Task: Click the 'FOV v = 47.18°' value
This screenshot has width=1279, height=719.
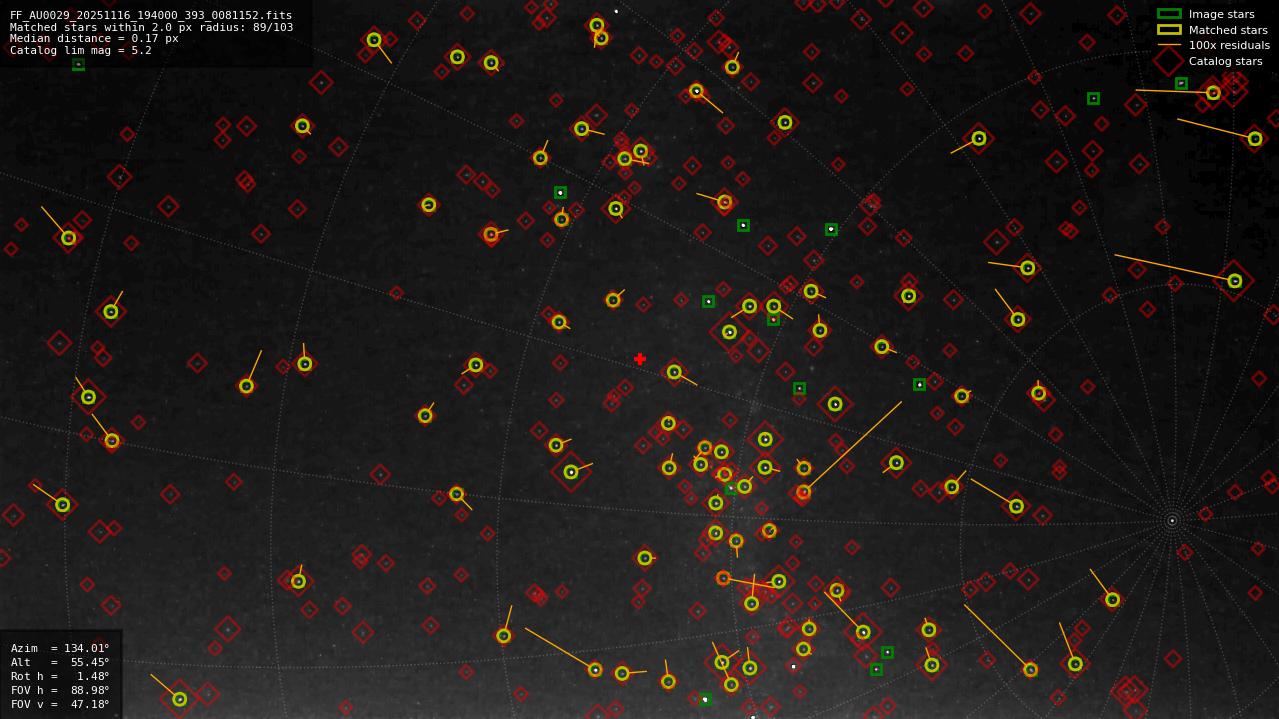Action: click(x=60, y=704)
